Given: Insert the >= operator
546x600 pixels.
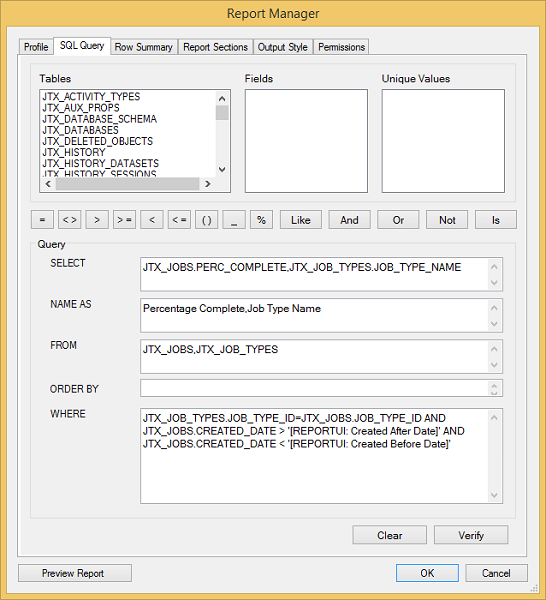Looking at the screenshot, I should [124, 220].
